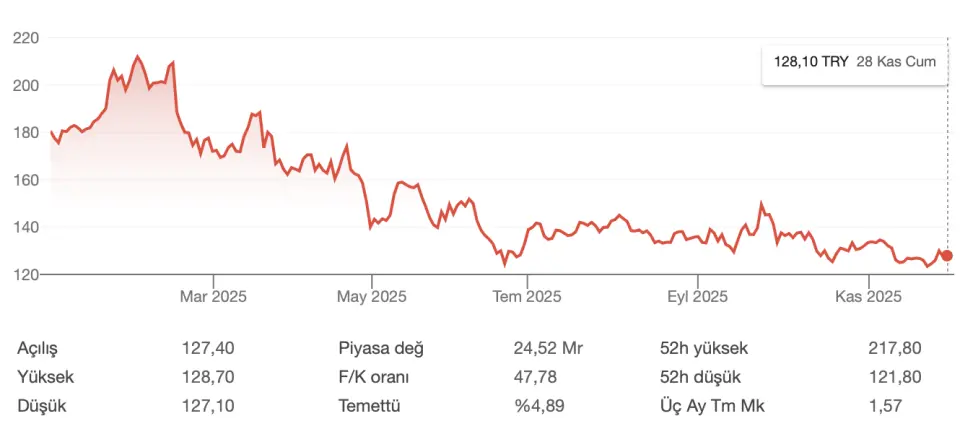The height and width of the screenshot is (442, 960).
Task: Click the 52h düşük stat label
Action: 699,377
